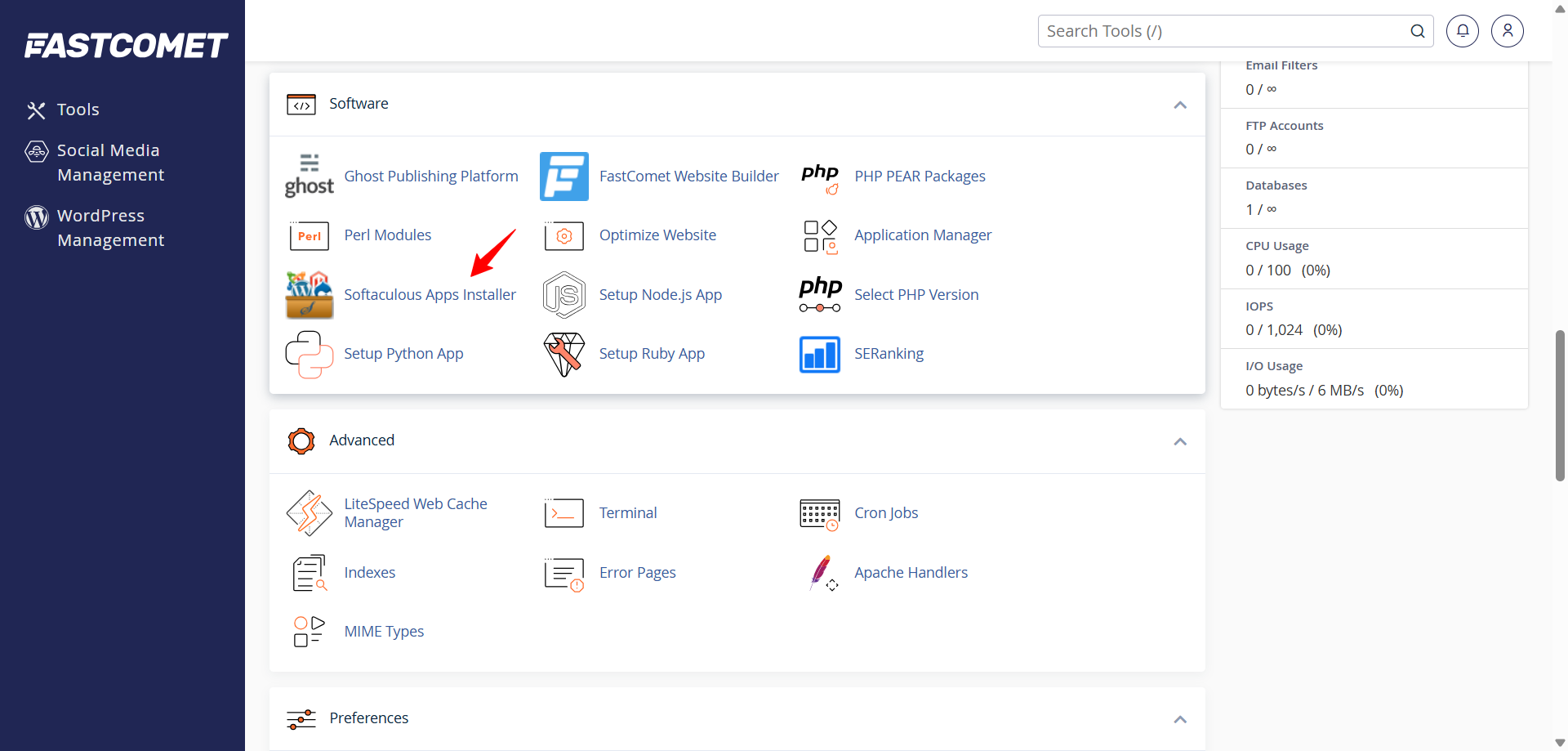Launch the Softaculous Apps Installer icon
This screenshot has width=1568, height=751.
310,295
